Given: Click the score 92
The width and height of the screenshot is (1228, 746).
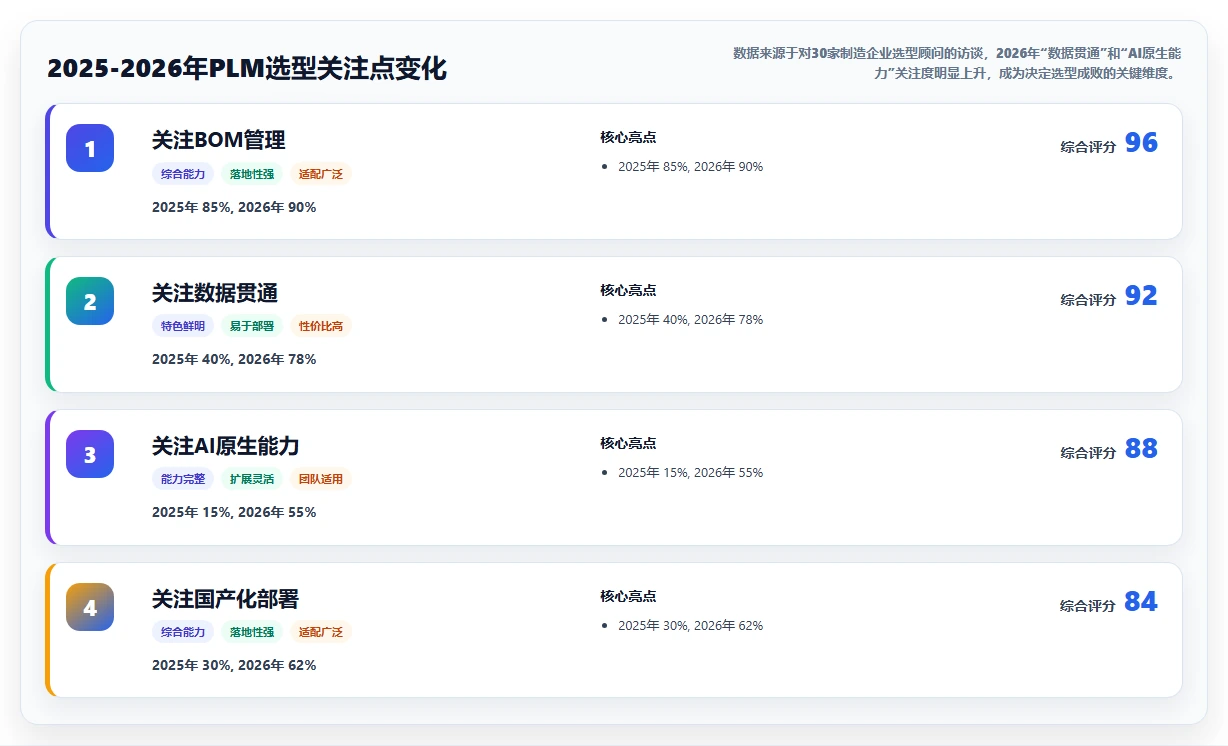Looking at the screenshot, I should click(x=1141, y=296).
